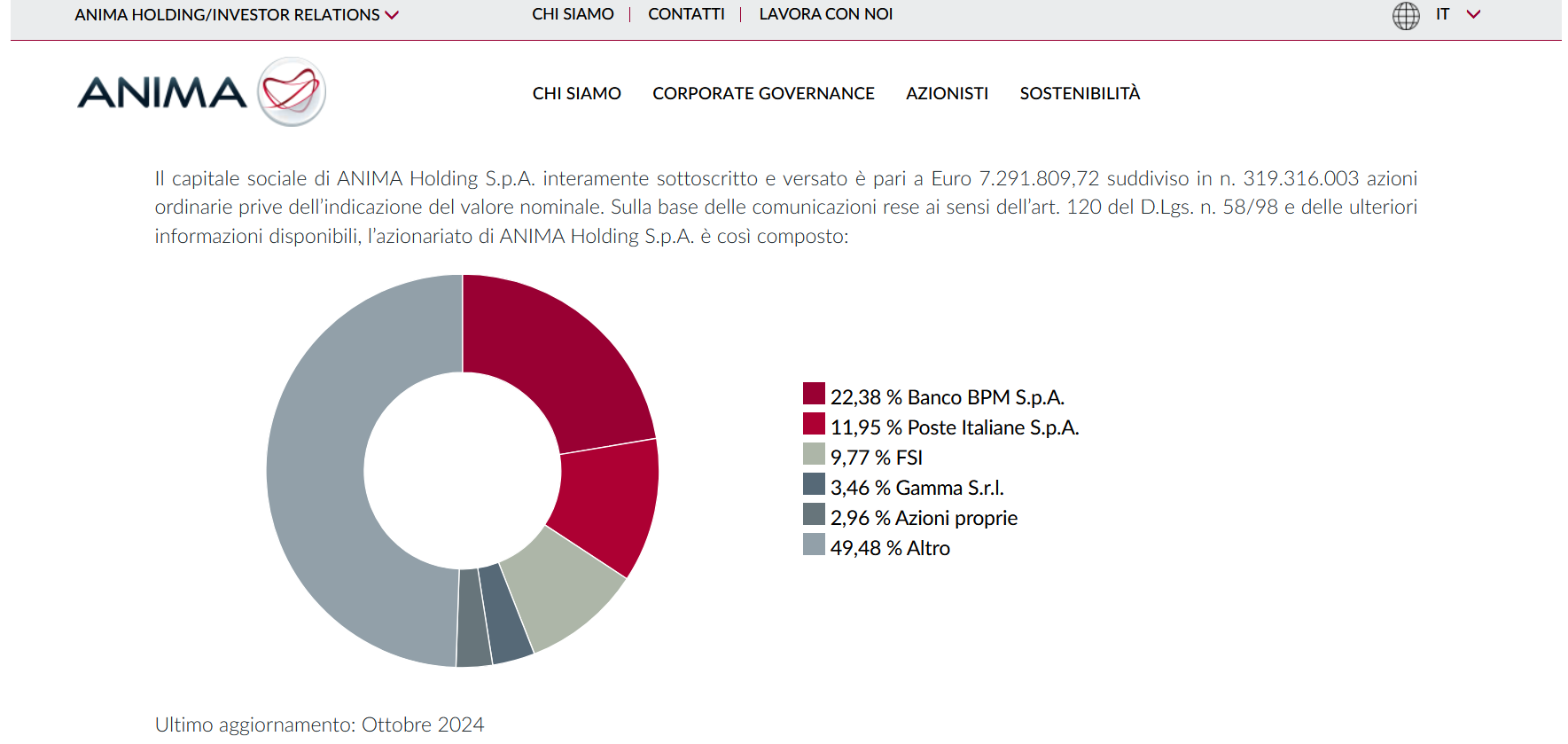Viewport: 1568px width, 744px height.
Task: Click the globe language icon
Action: (1406, 15)
